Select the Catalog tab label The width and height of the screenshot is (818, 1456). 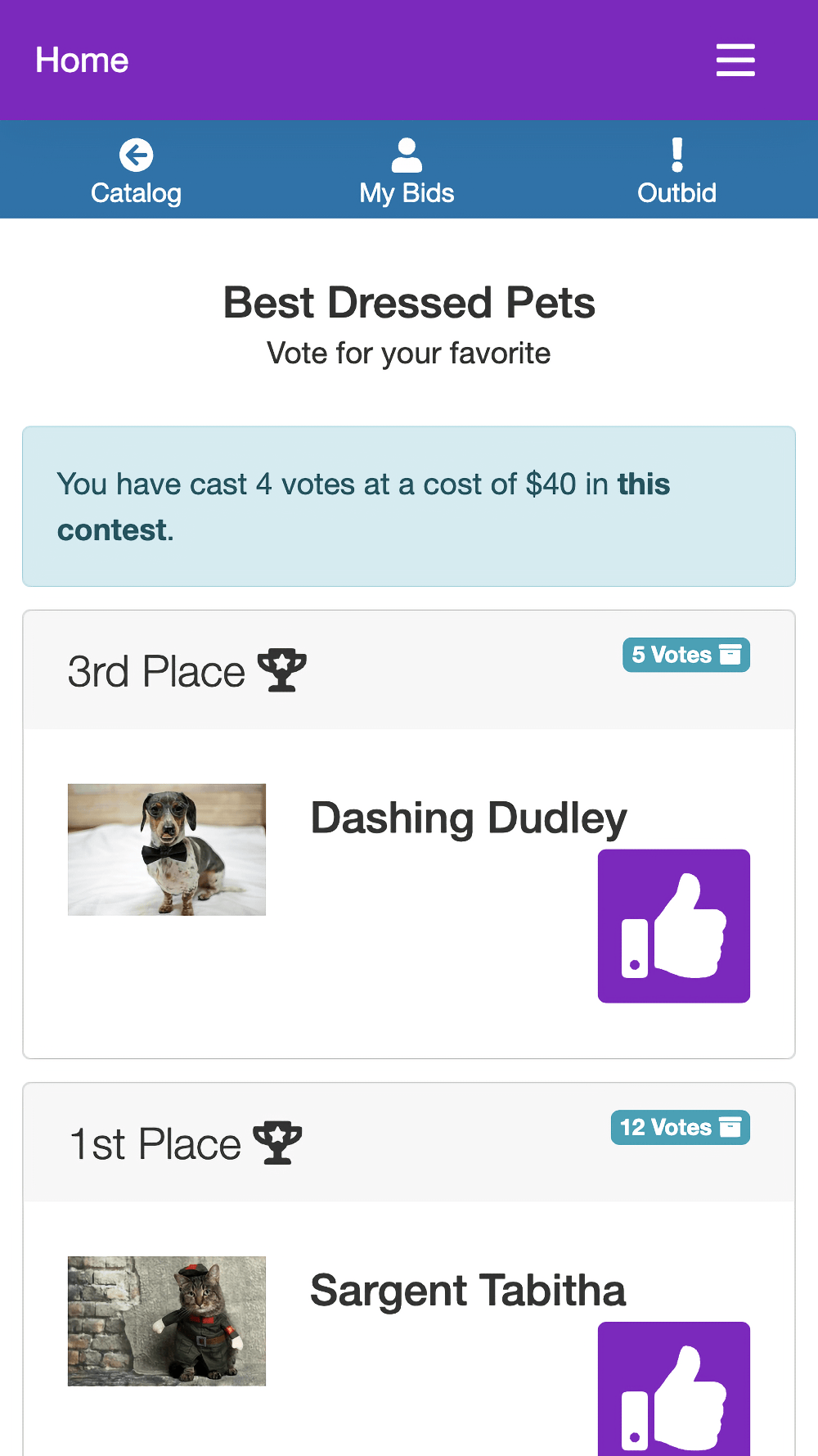136,193
